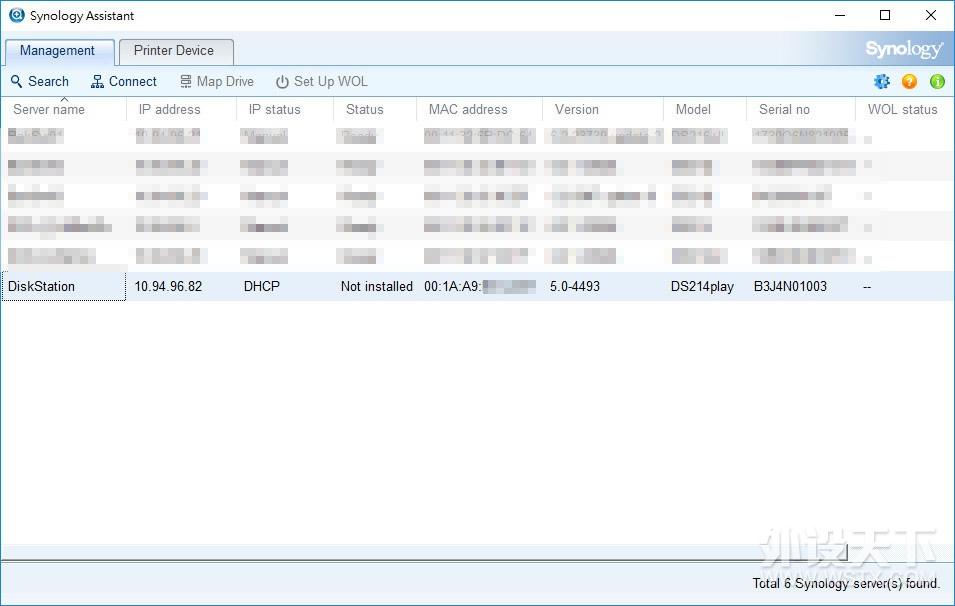The width and height of the screenshot is (955, 606).
Task: Switch to the Printer Device tab
Action: (175, 51)
